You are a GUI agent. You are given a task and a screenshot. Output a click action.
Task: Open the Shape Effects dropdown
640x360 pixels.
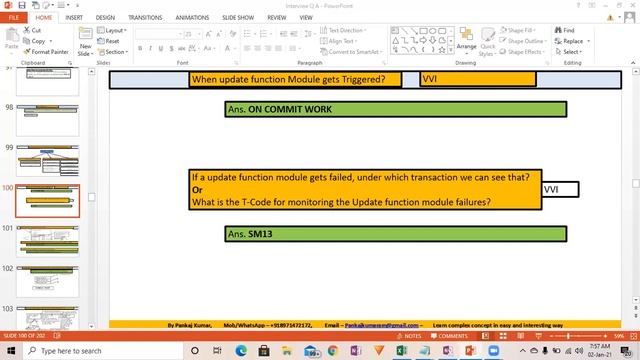tap(522, 52)
